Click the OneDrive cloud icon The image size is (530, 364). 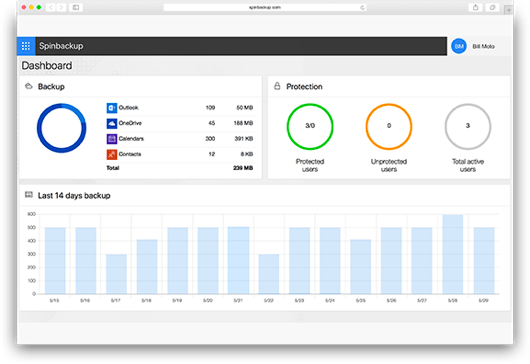tap(112, 123)
